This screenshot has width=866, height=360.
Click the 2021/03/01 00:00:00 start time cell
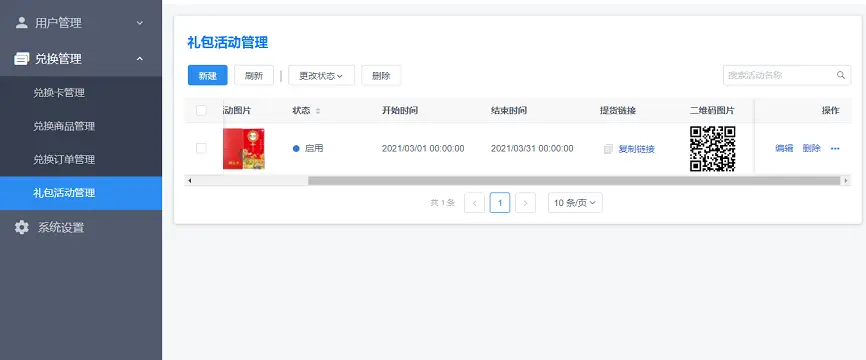tap(423, 149)
